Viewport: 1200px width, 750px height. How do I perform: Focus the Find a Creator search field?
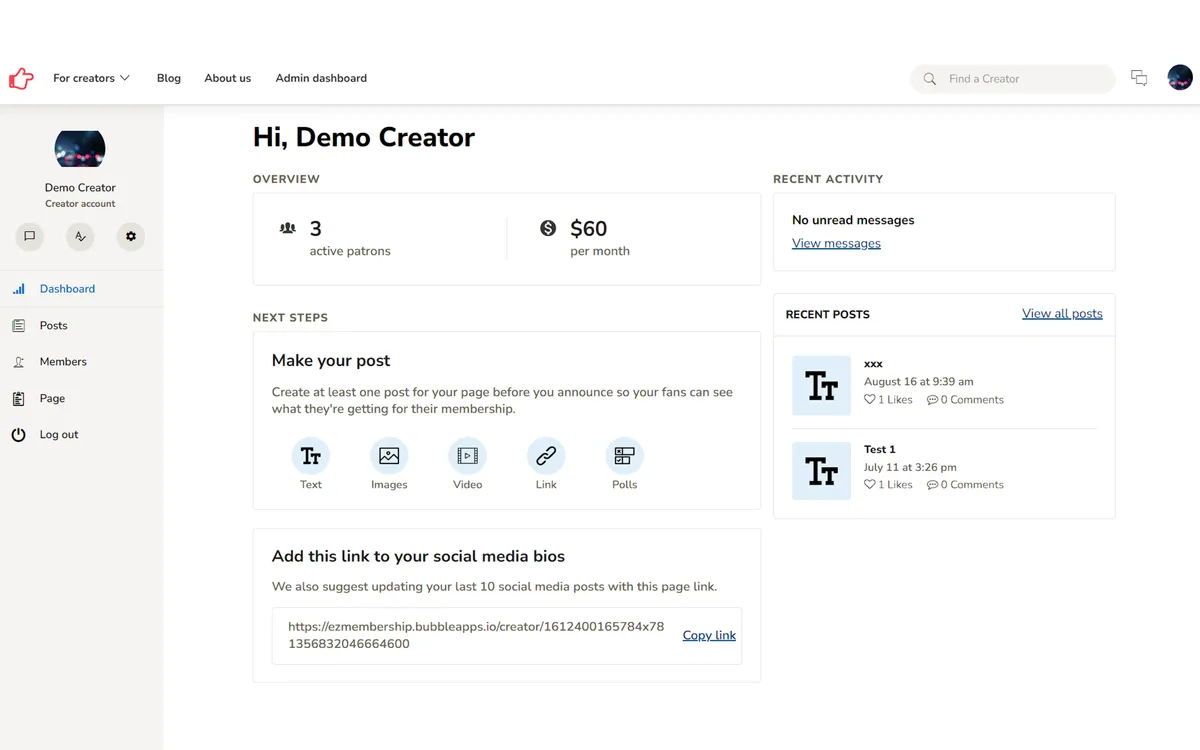click(x=1012, y=79)
